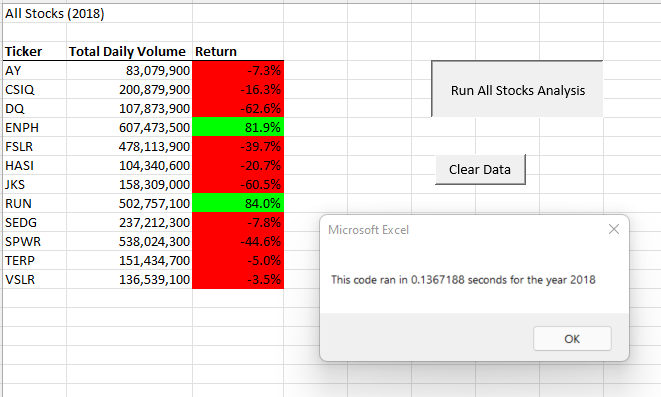Select the green 81.9% return cell
Viewport: 661px width, 397px height.
tap(238, 127)
